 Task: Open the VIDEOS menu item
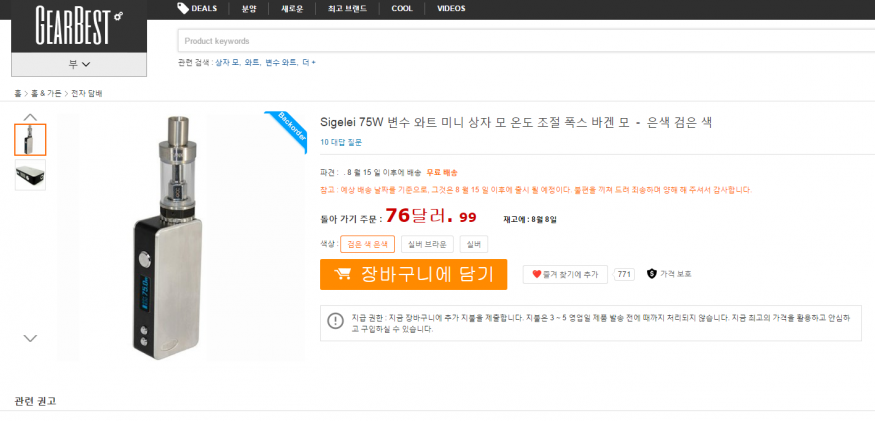click(x=451, y=8)
